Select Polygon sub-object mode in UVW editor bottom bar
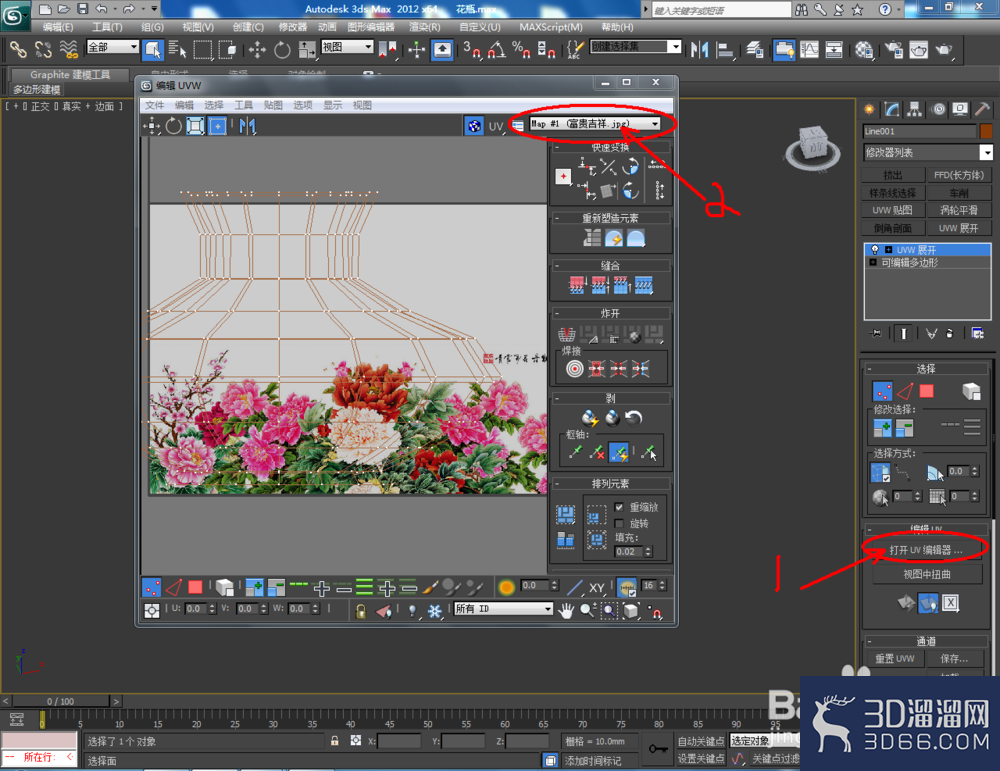The image size is (1000, 771). click(195, 587)
